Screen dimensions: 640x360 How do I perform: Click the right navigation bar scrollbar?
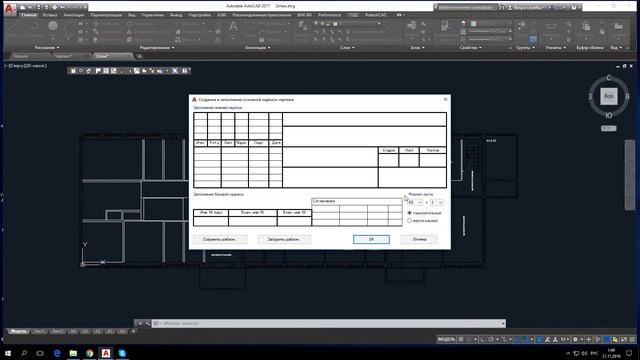point(630,175)
